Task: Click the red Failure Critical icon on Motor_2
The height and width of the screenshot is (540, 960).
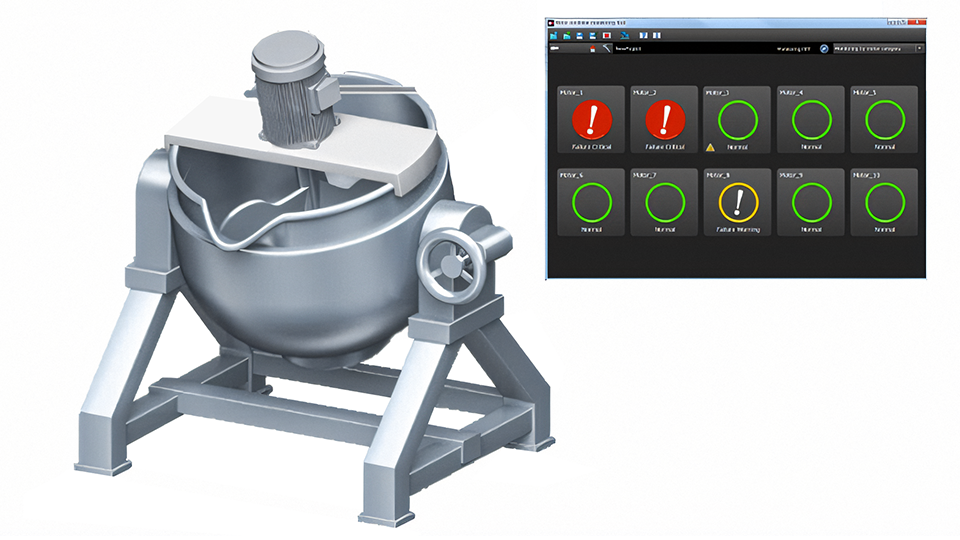Action: (x=665, y=120)
